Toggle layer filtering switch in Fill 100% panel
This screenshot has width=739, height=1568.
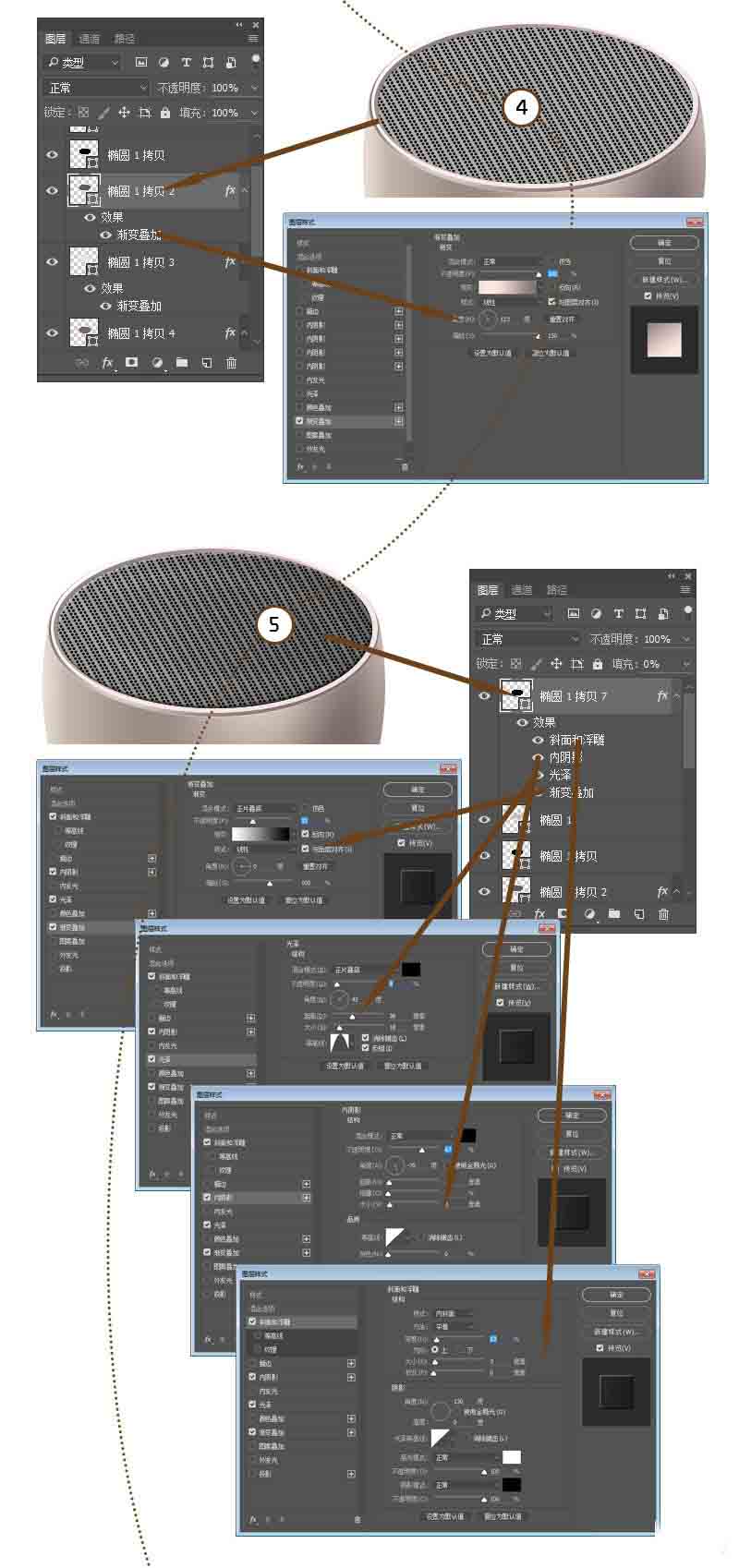[x=256, y=61]
